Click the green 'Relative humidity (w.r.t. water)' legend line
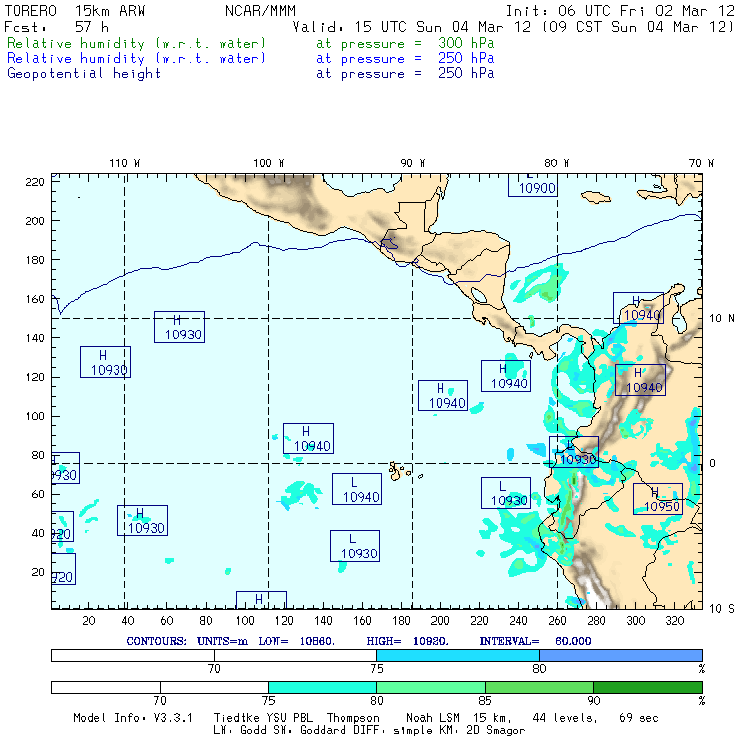The height and width of the screenshot is (740, 740). pos(136,43)
